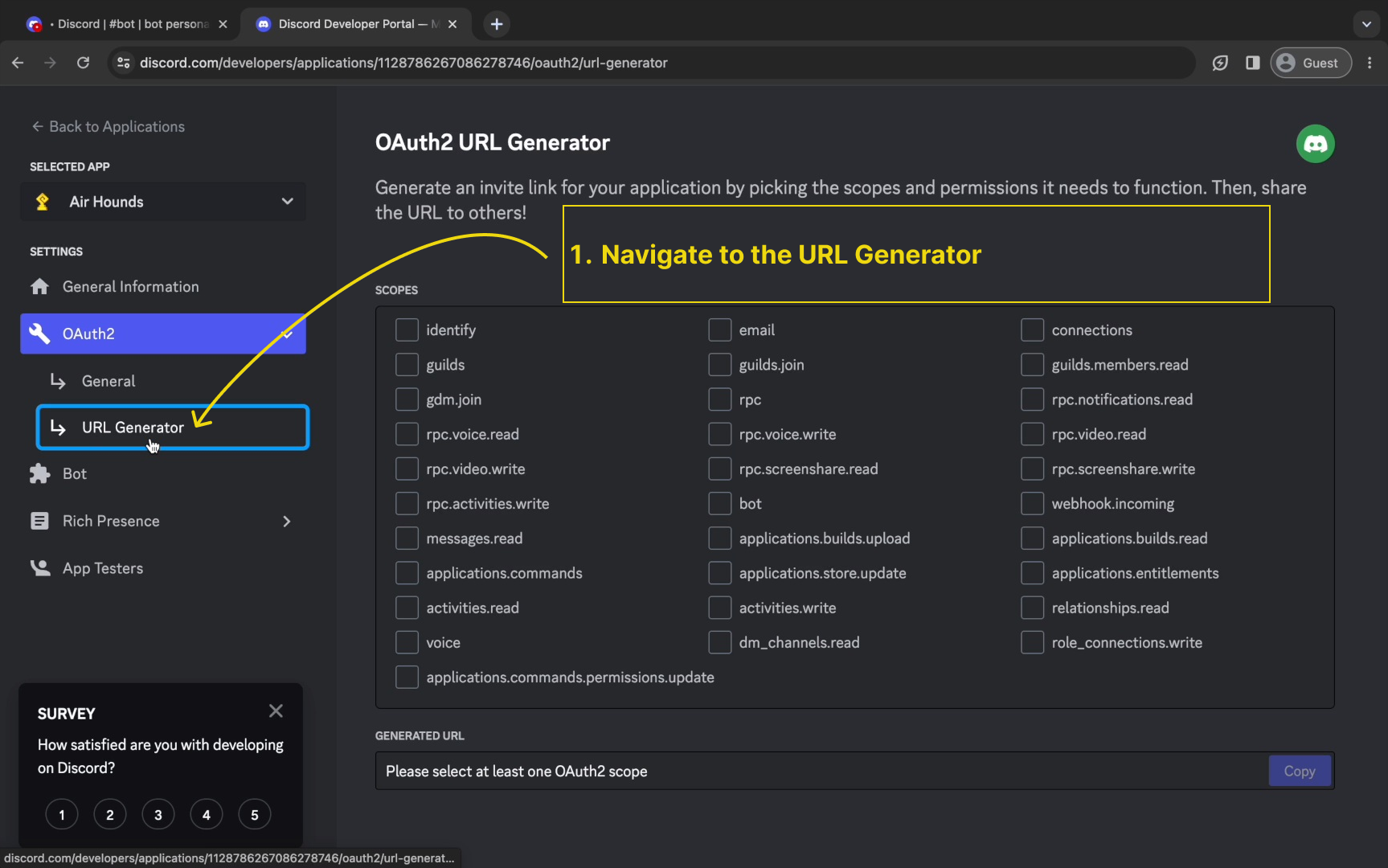Click the App Testers people icon

pos(39,568)
